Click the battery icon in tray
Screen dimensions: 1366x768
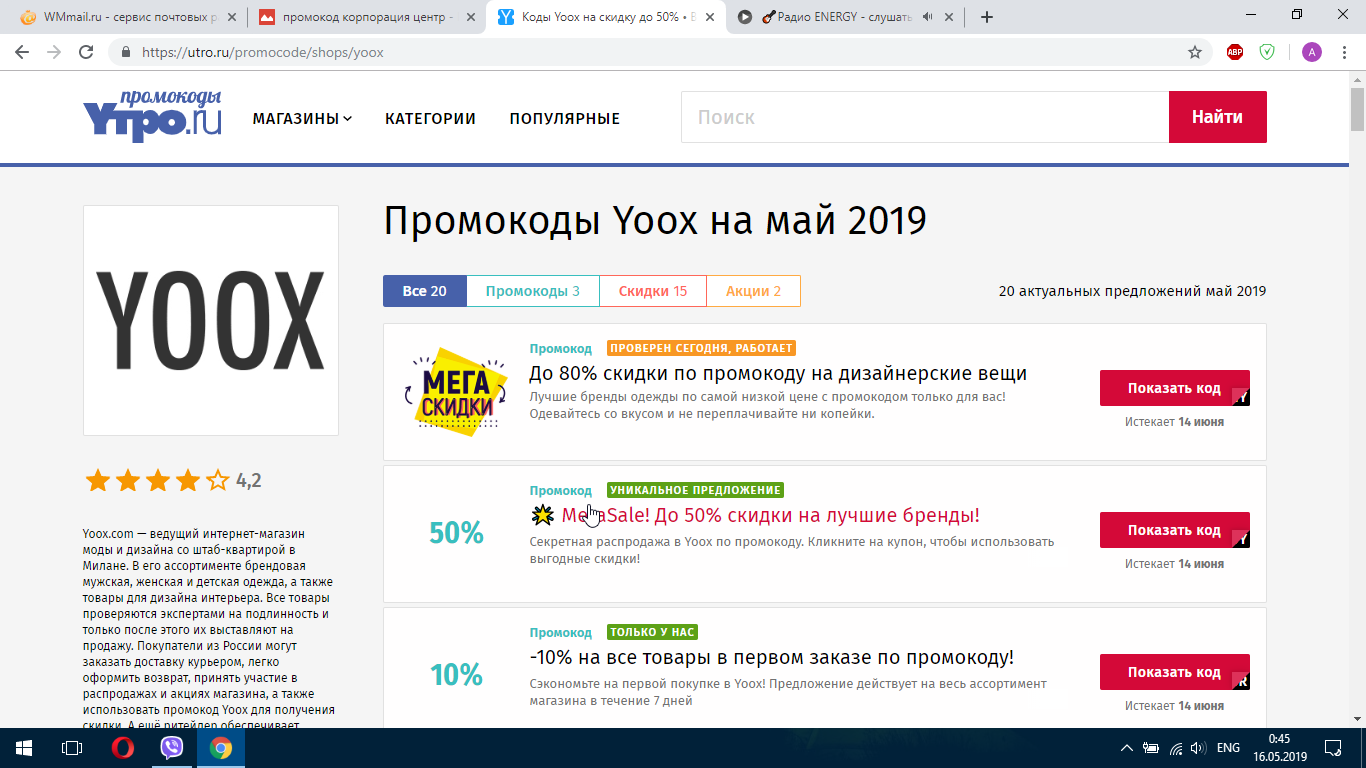coord(1151,748)
